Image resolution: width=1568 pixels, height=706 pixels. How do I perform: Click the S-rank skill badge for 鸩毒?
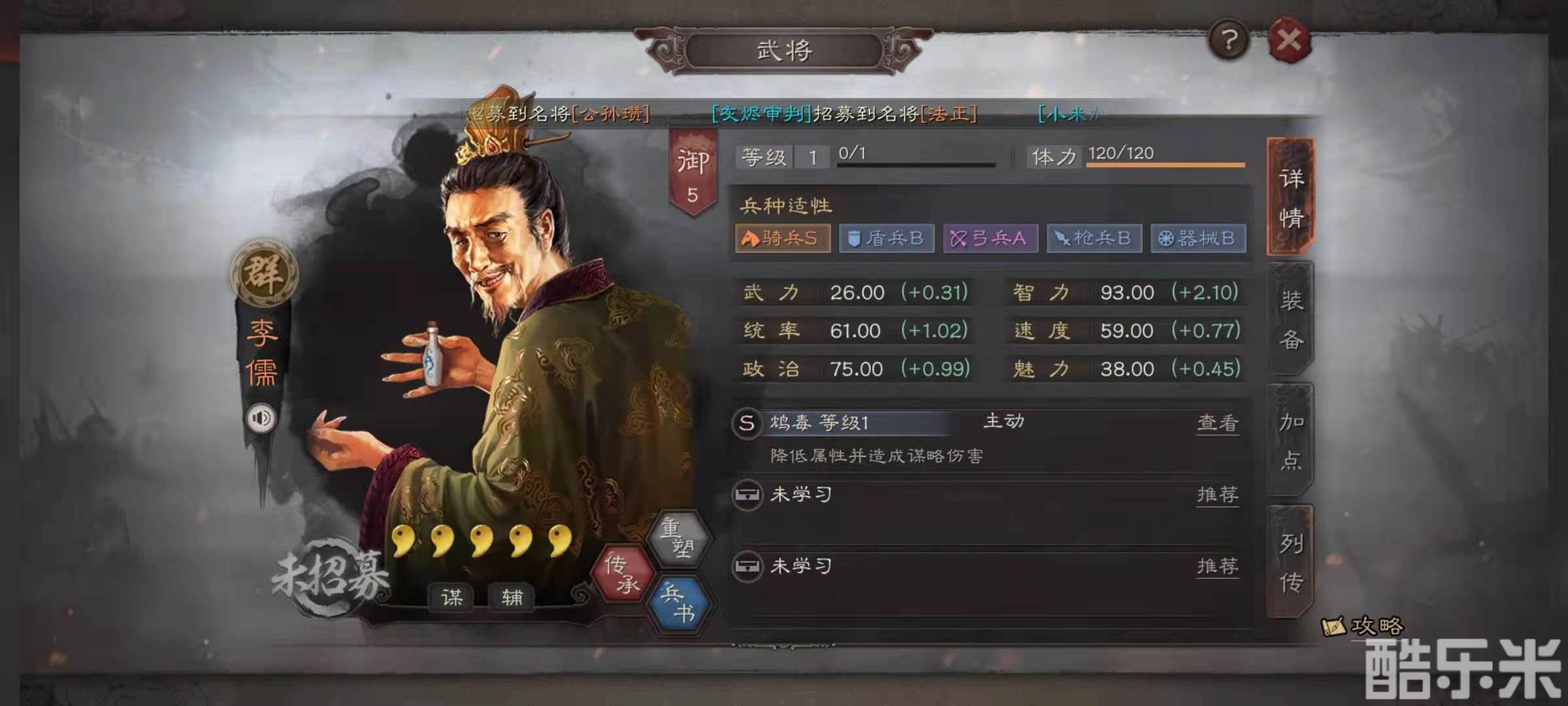[x=746, y=423]
